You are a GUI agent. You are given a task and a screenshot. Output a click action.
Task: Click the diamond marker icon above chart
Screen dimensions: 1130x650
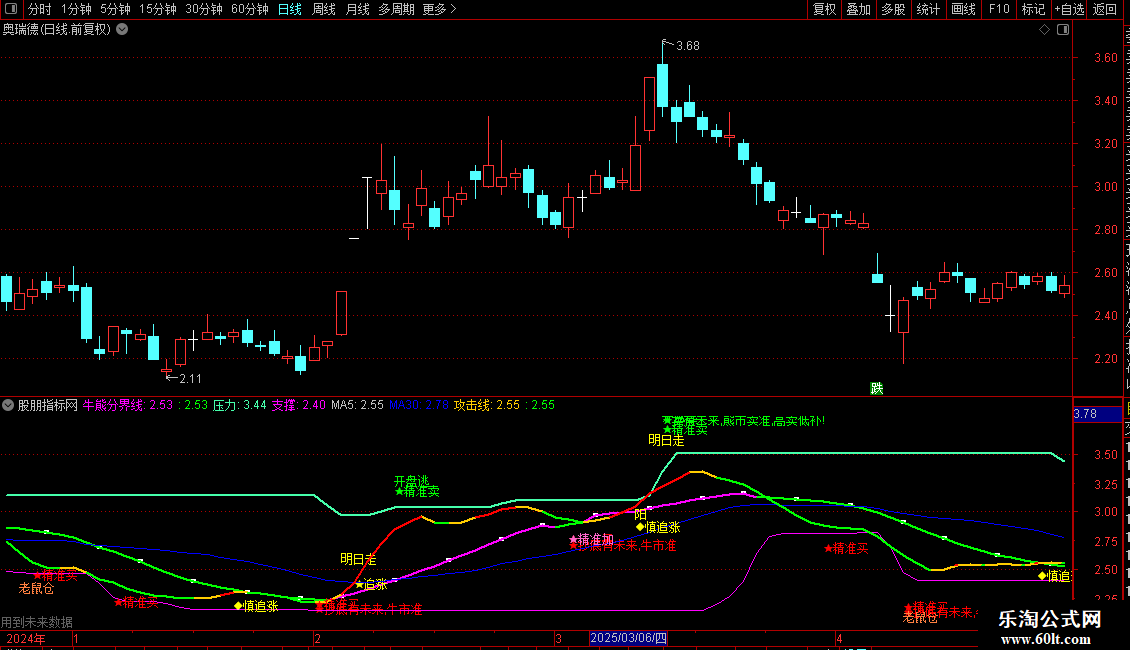tap(1044, 30)
